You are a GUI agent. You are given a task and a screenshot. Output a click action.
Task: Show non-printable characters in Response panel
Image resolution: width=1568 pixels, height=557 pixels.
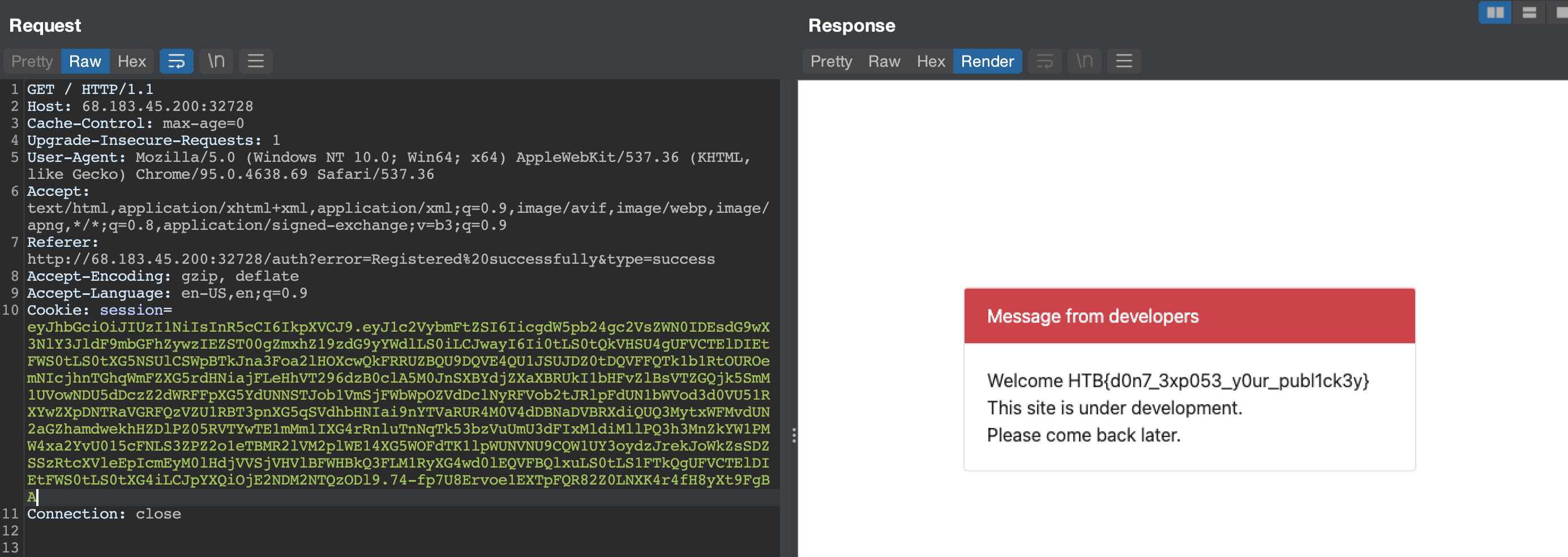(x=1085, y=61)
